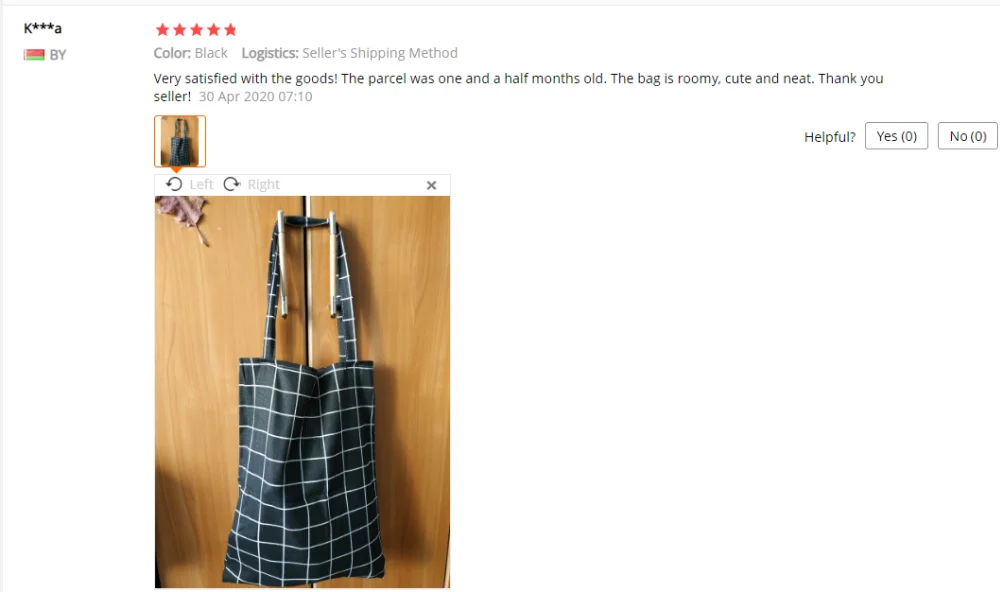Click the third red rating star
The width and height of the screenshot is (1000, 592).
pos(196,29)
